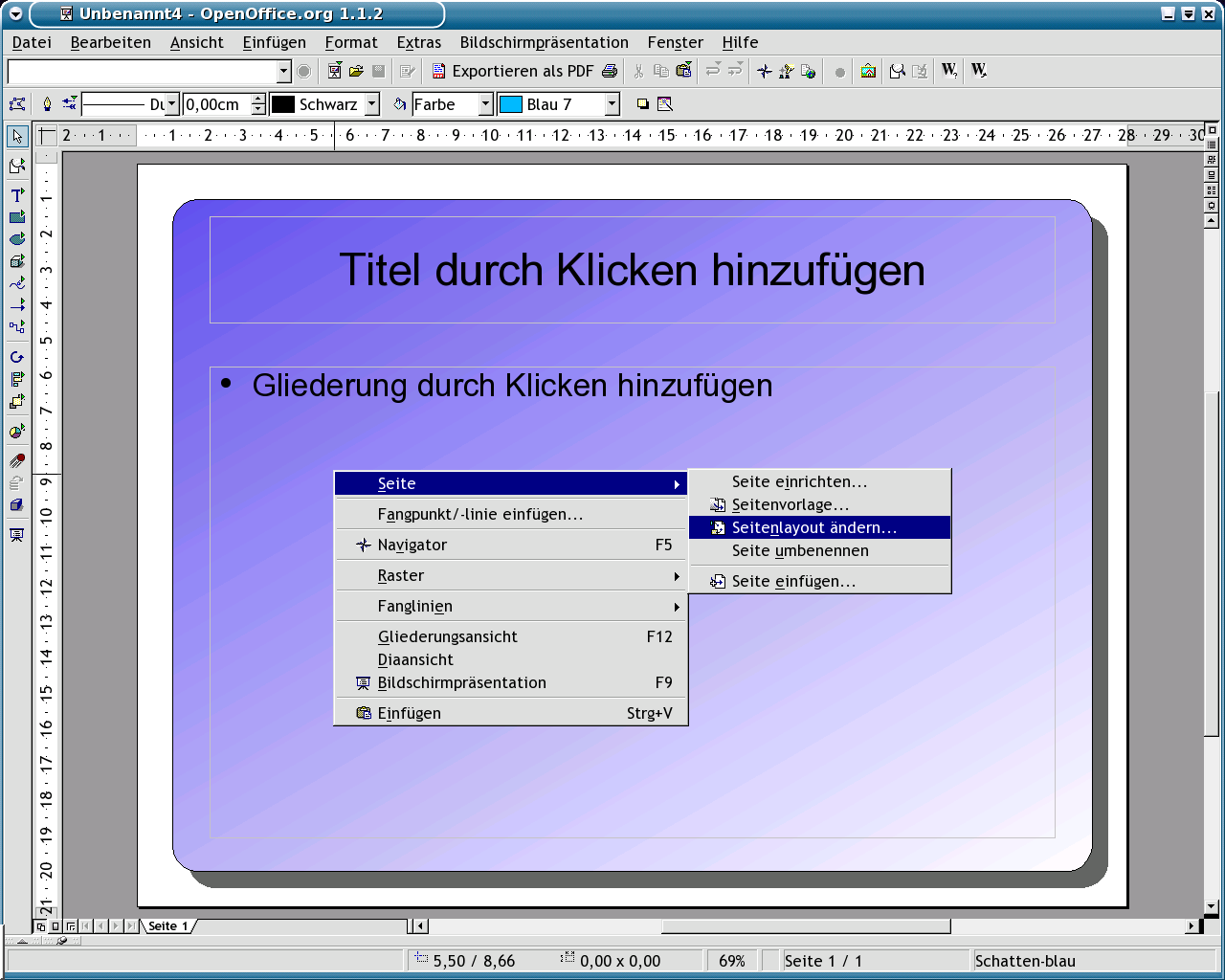Pick the Rectangle drawing tool
Screen dimensions: 1225x980
[x=17, y=217]
